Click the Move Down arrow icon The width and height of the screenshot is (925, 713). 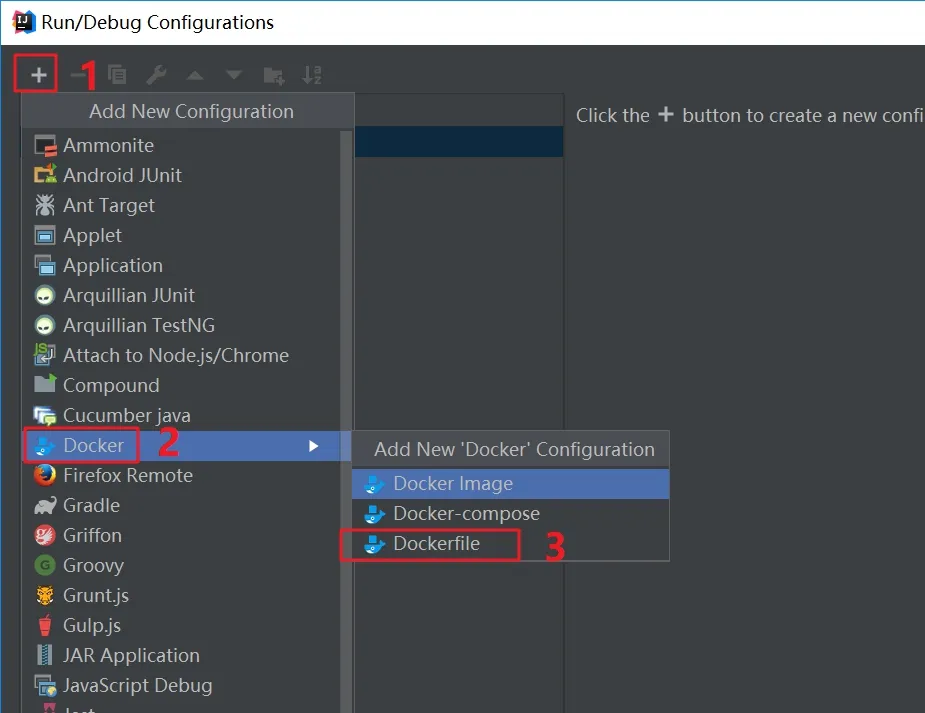pos(234,74)
